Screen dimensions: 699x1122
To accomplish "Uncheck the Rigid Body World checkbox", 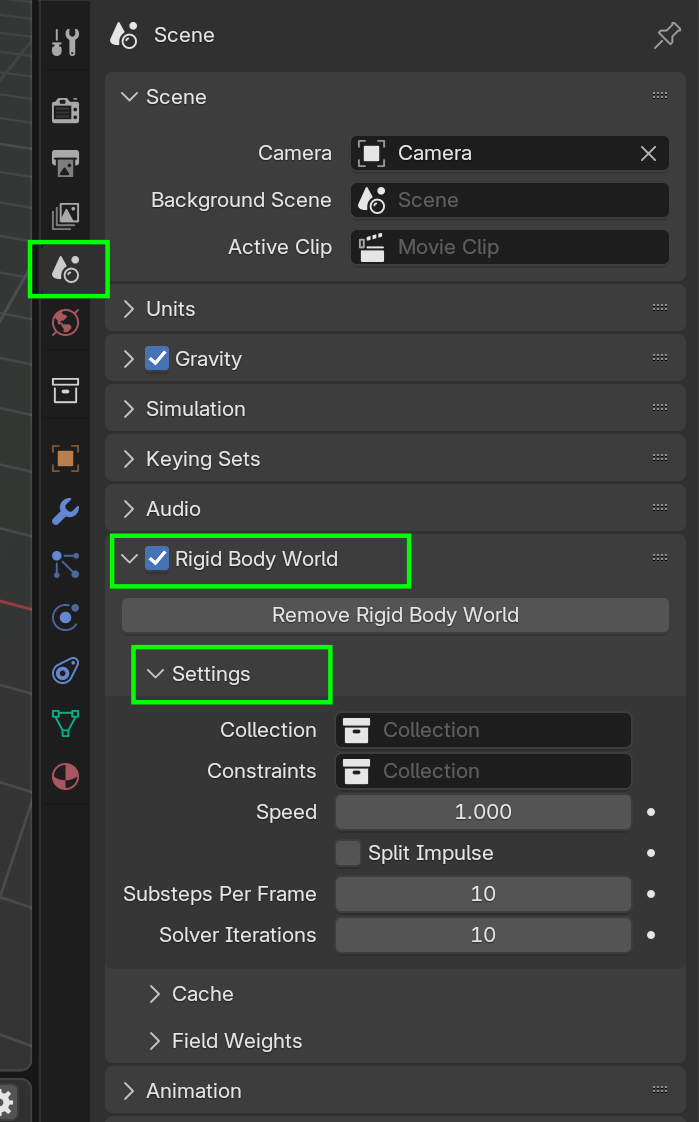I will [x=157, y=558].
